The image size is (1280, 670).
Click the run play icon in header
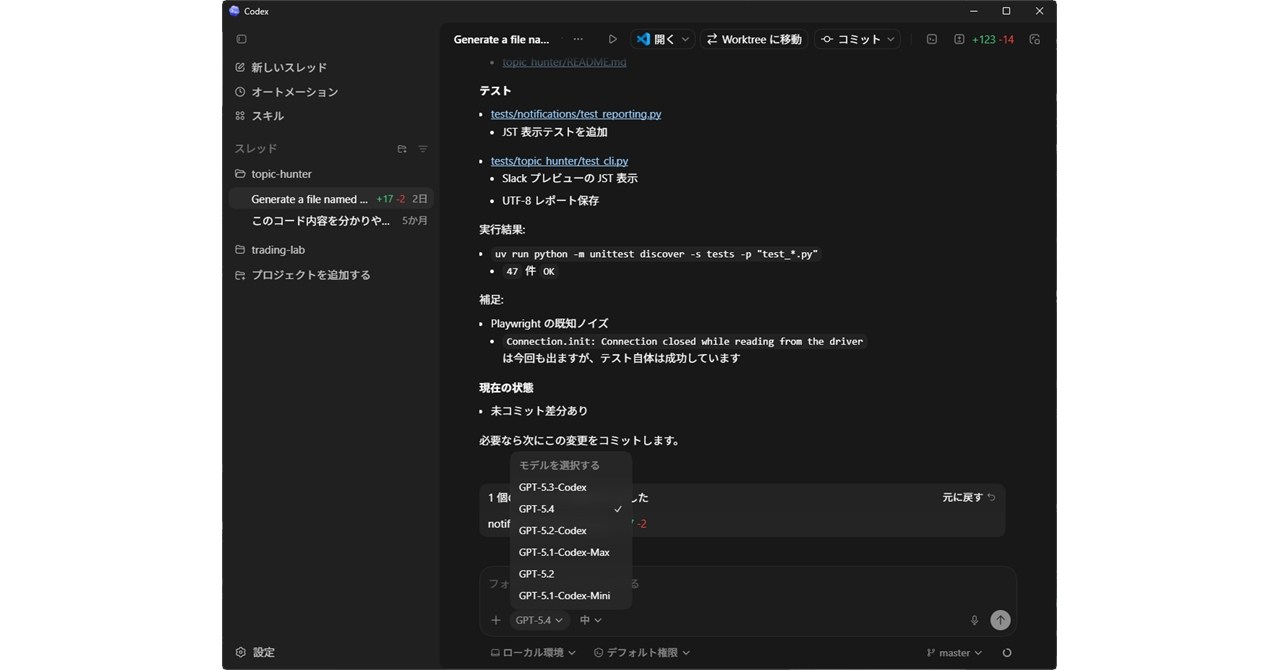612,39
